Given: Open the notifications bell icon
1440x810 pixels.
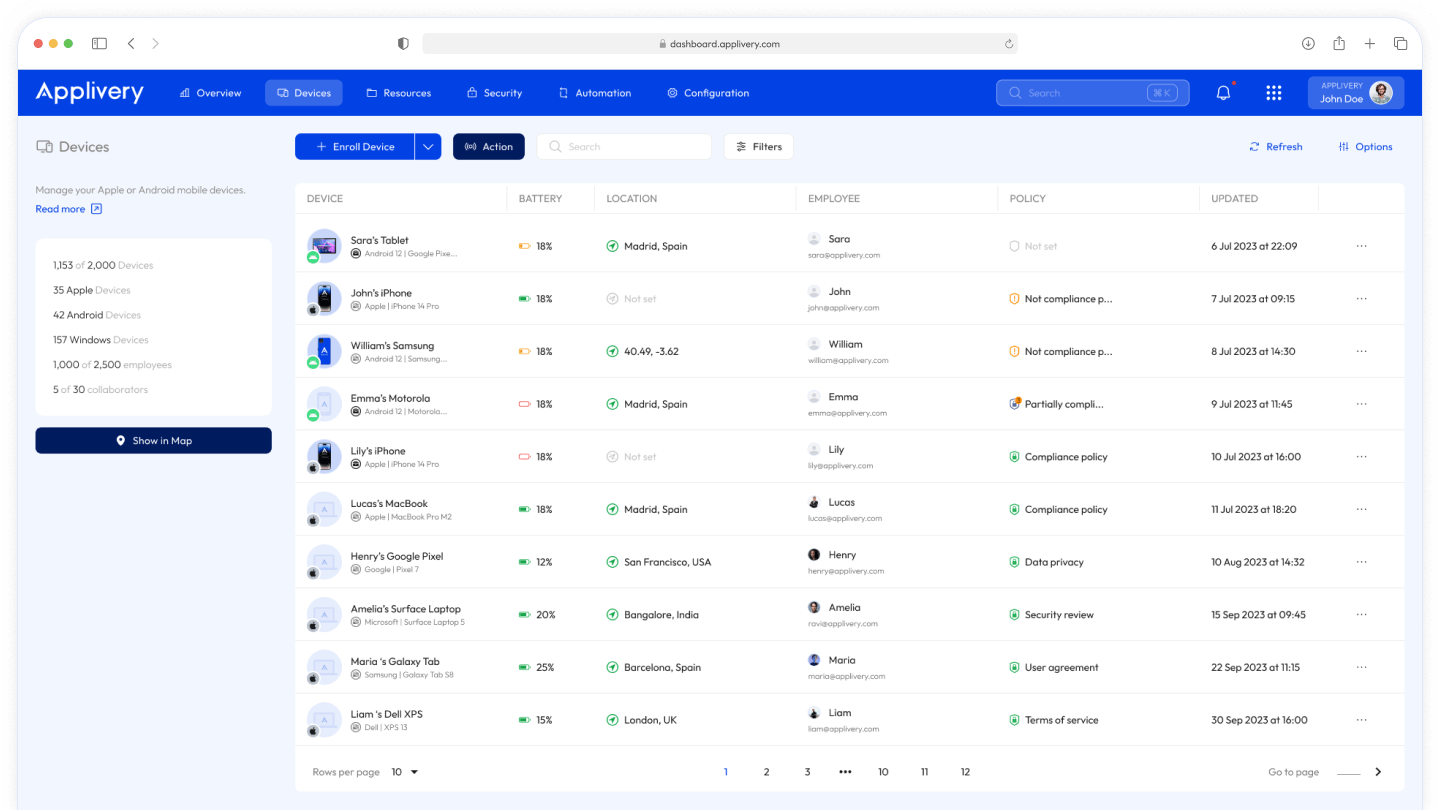Looking at the screenshot, I should tap(1223, 93).
